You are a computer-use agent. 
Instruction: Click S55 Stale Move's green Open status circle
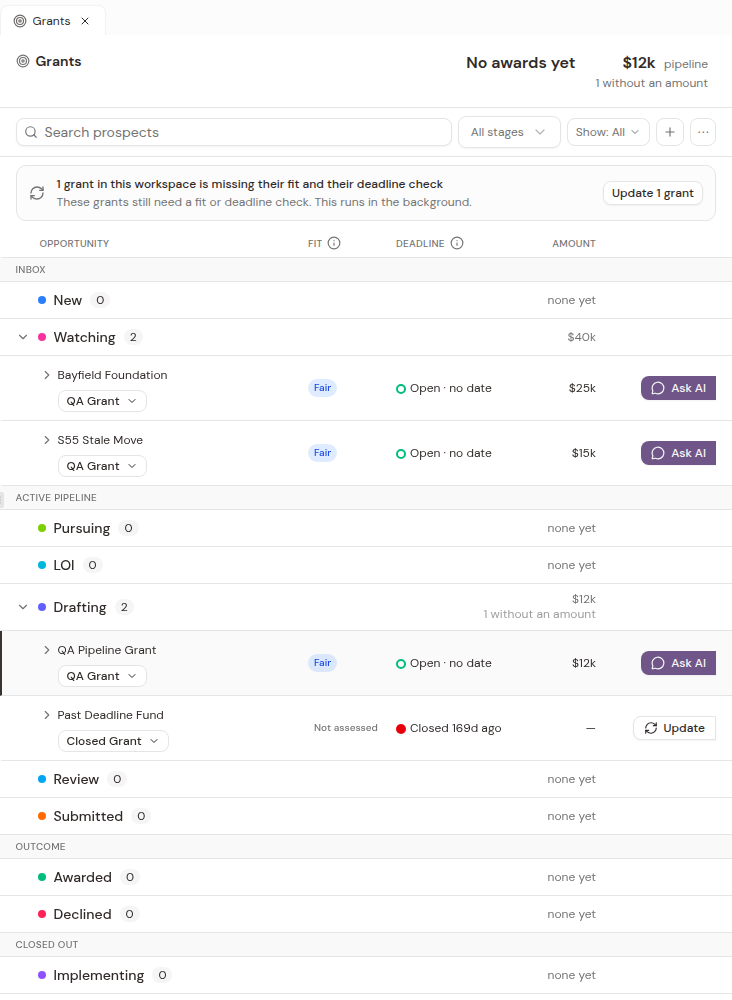click(x=401, y=454)
